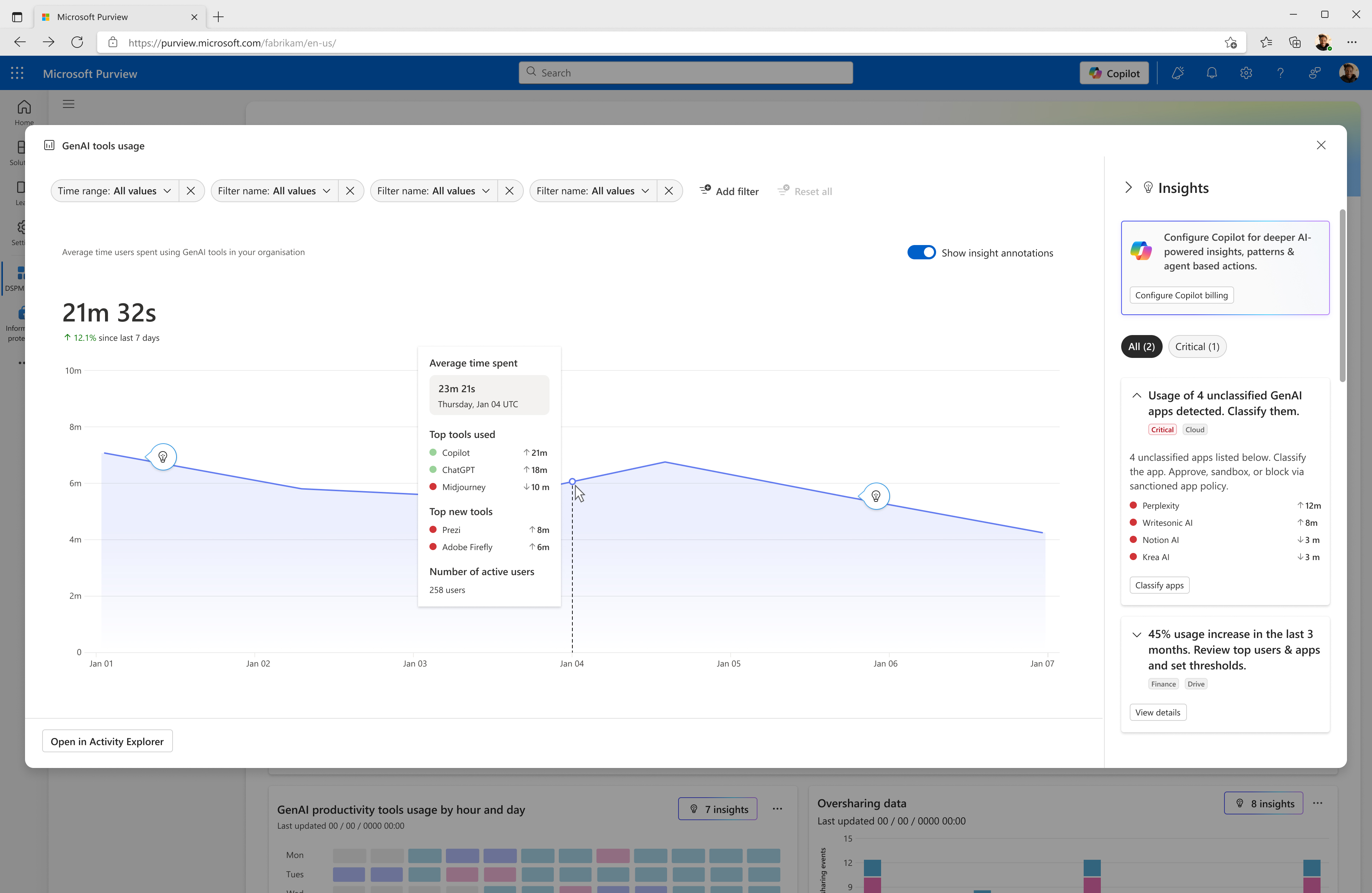Expand the 45% usage increase insight
Screen dimensions: 1372x893
[1136, 635]
